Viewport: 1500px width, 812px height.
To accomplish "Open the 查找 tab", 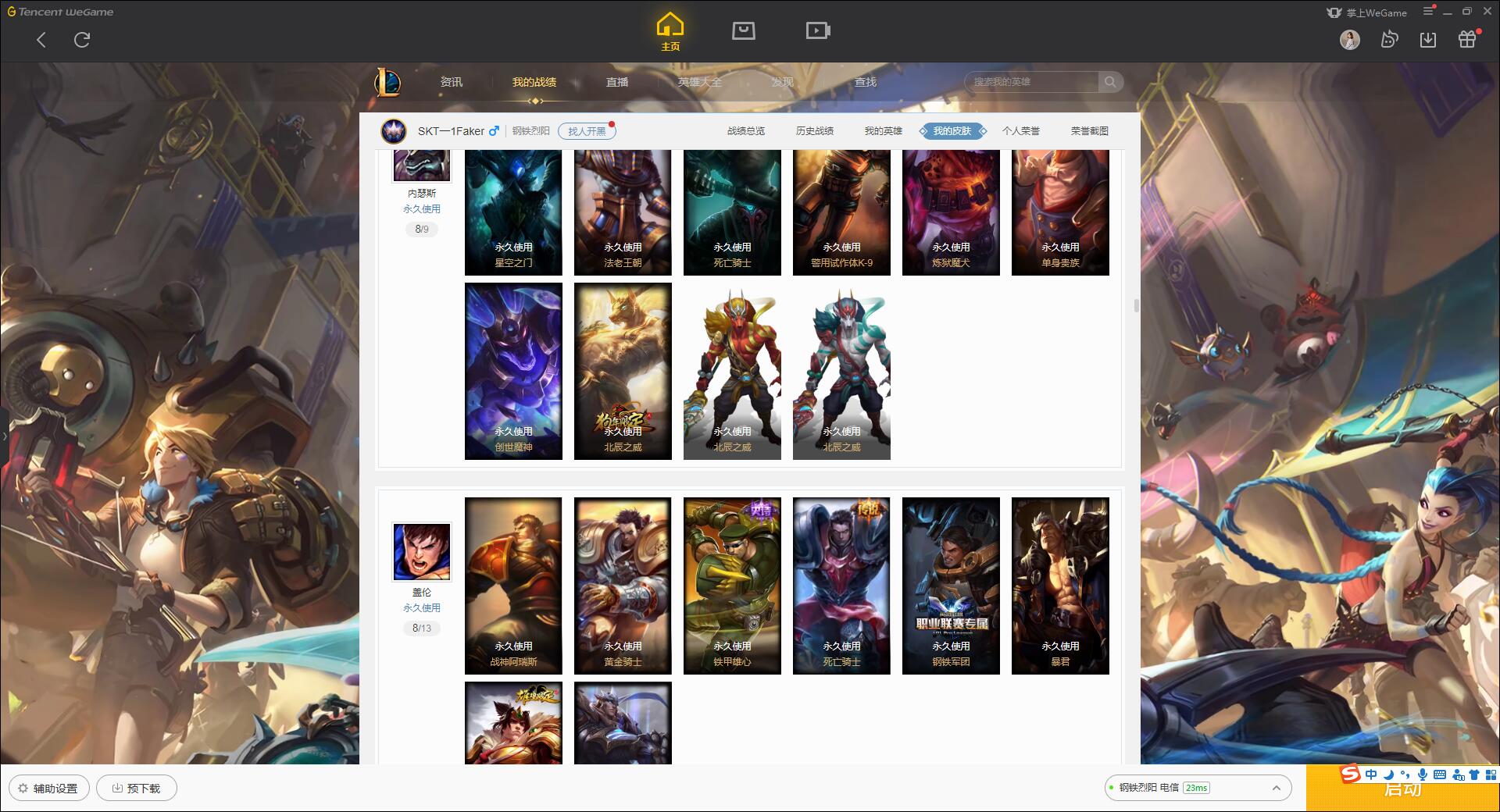I will tap(866, 82).
